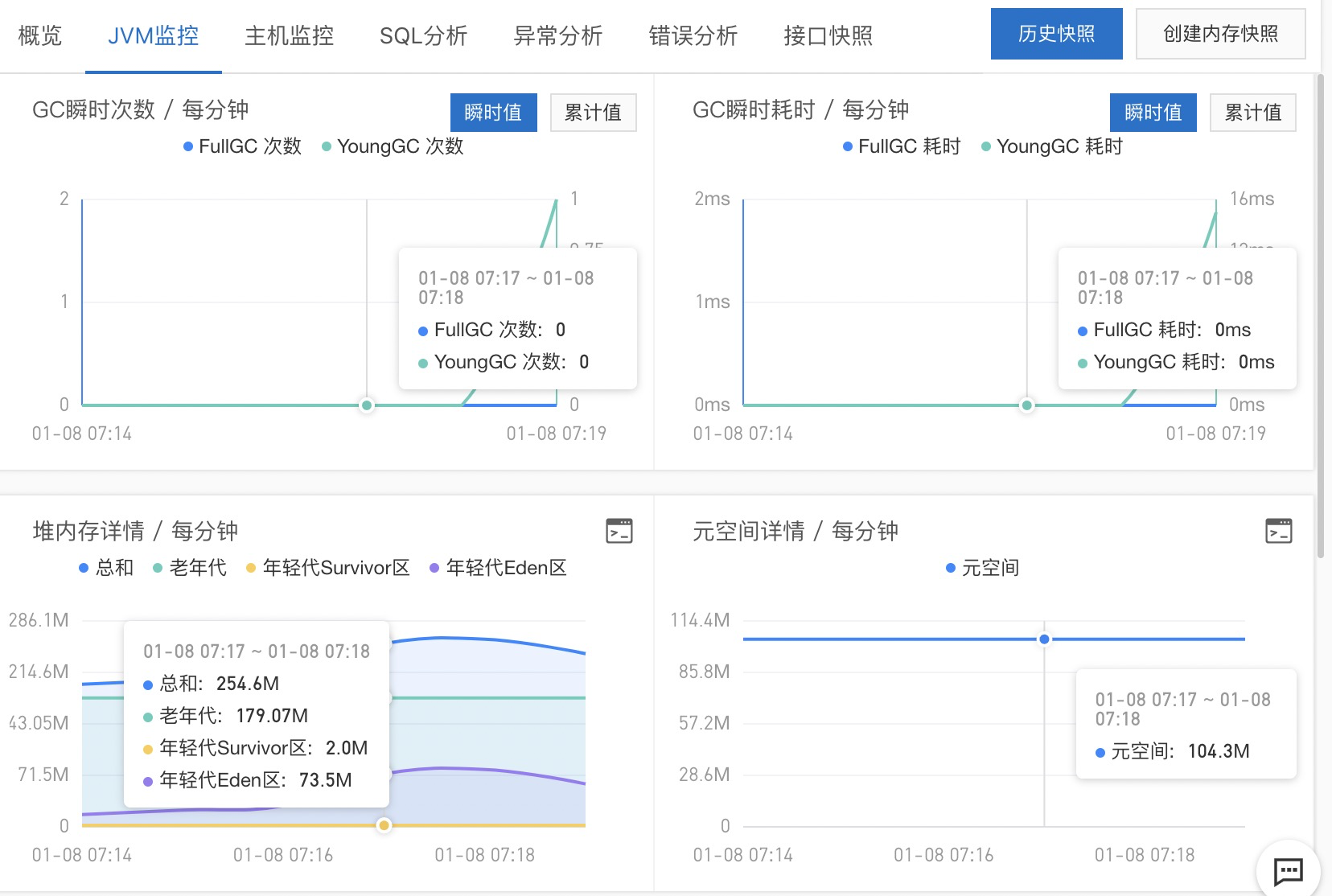The height and width of the screenshot is (896, 1332).
Task: Hide the 老年代 series in heap chart
Action: [x=190, y=568]
